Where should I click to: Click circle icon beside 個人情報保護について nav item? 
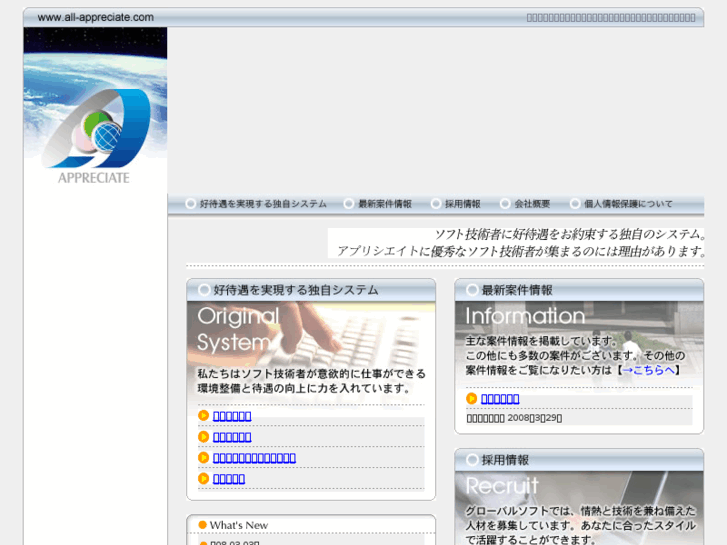click(574, 204)
